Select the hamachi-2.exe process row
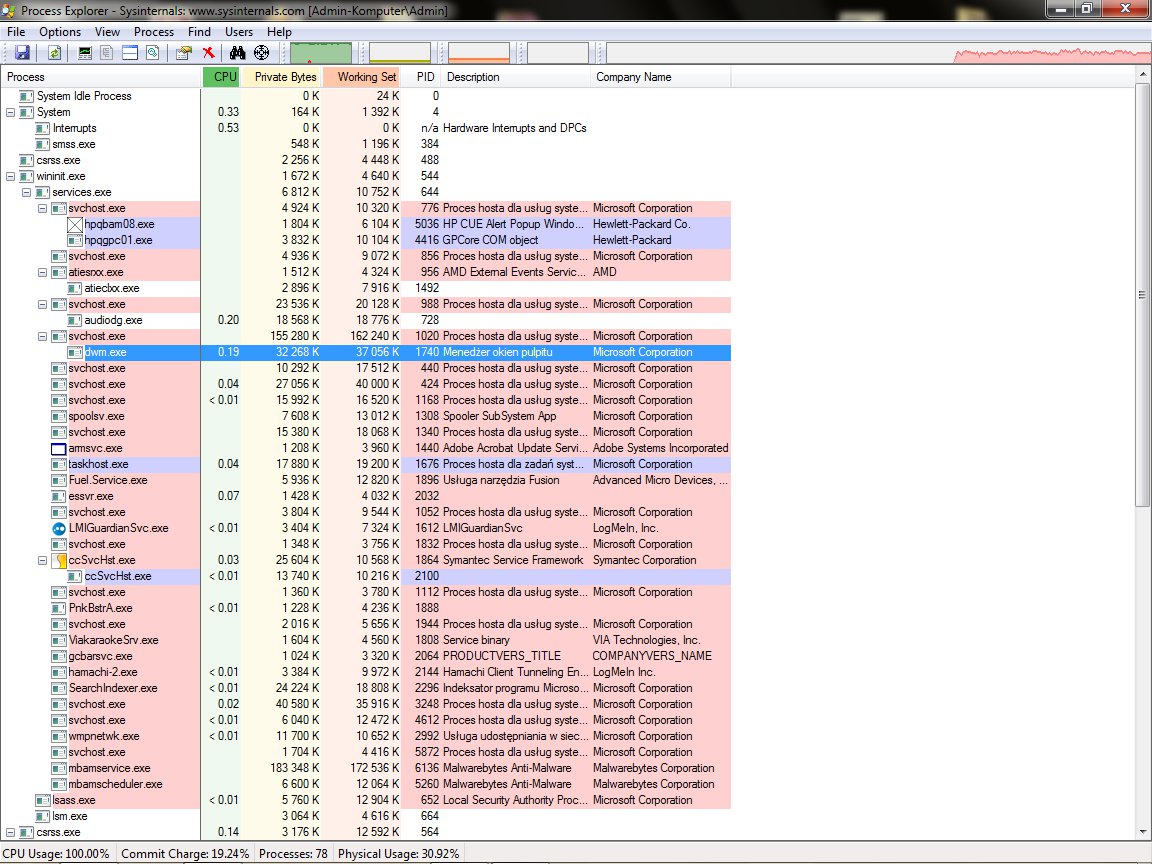The height and width of the screenshot is (864, 1152). click(366, 672)
